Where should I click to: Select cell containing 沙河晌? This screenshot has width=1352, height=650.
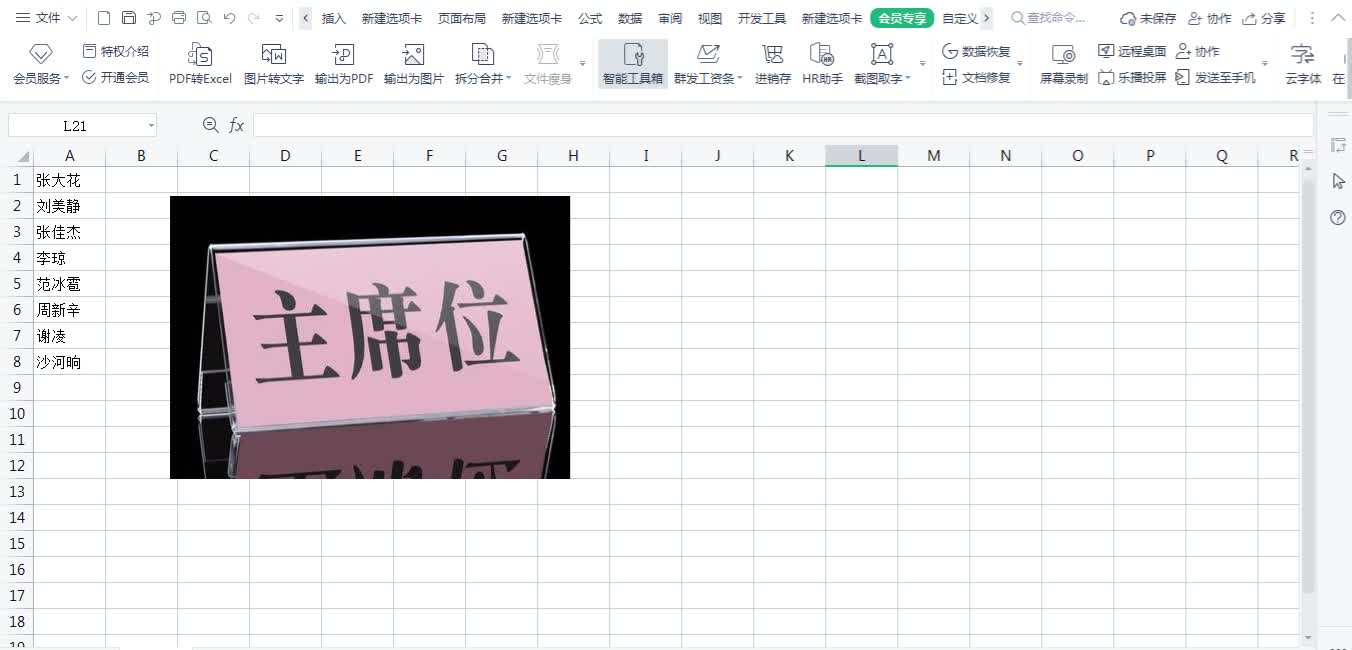69,362
